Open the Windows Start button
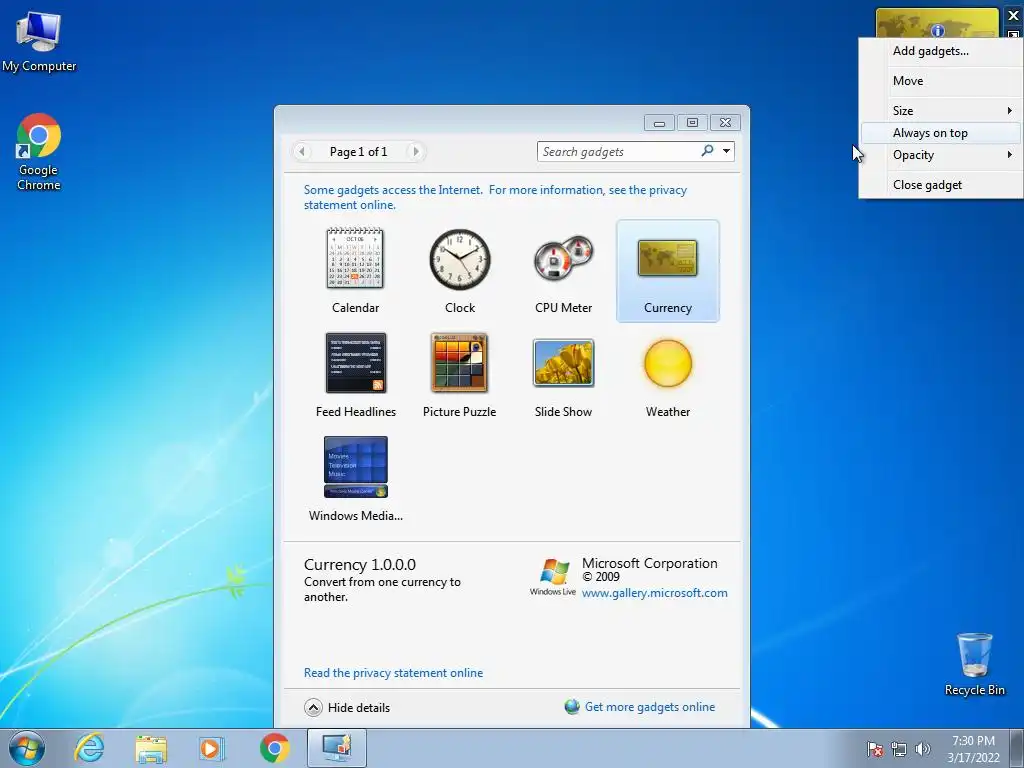Screen dimensions: 1024x768 click(27, 748)
